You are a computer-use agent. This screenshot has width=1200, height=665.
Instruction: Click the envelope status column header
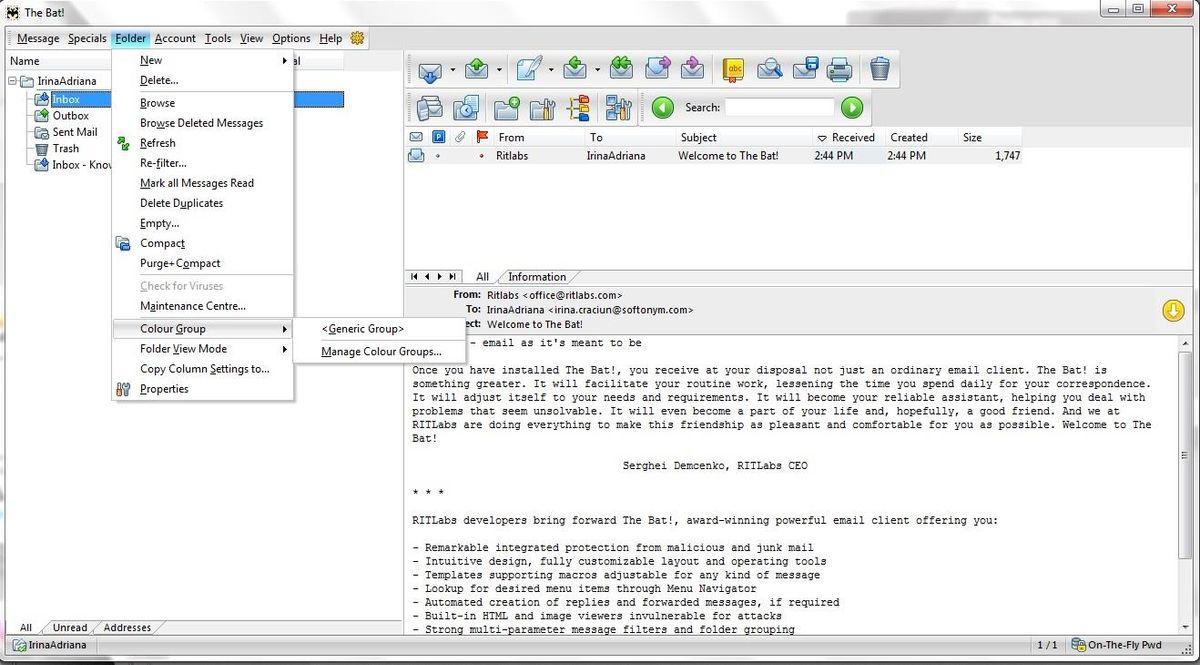point(417,137)
